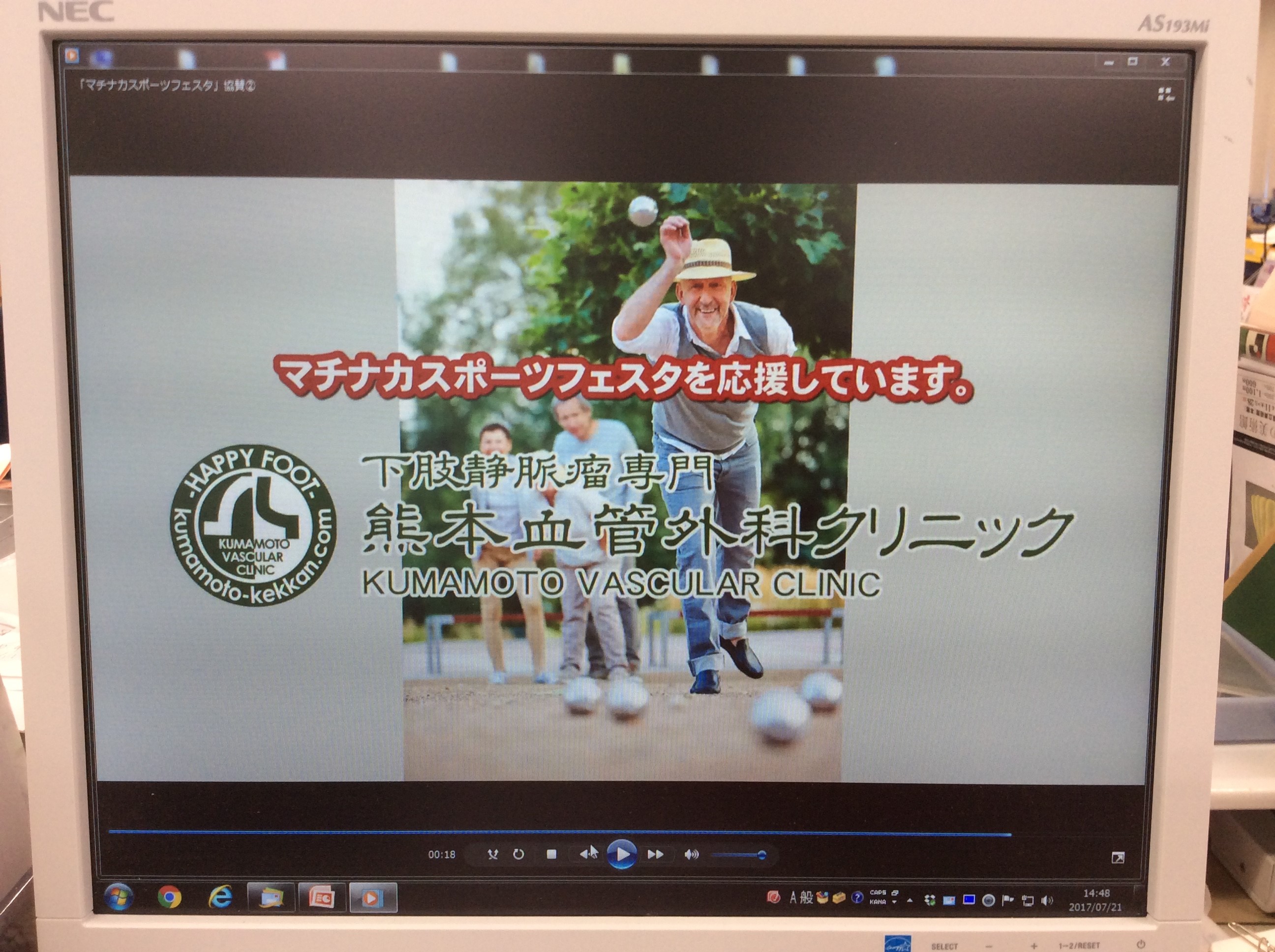
Task: Toggle the KANA lock indicator
Action: 877,902
